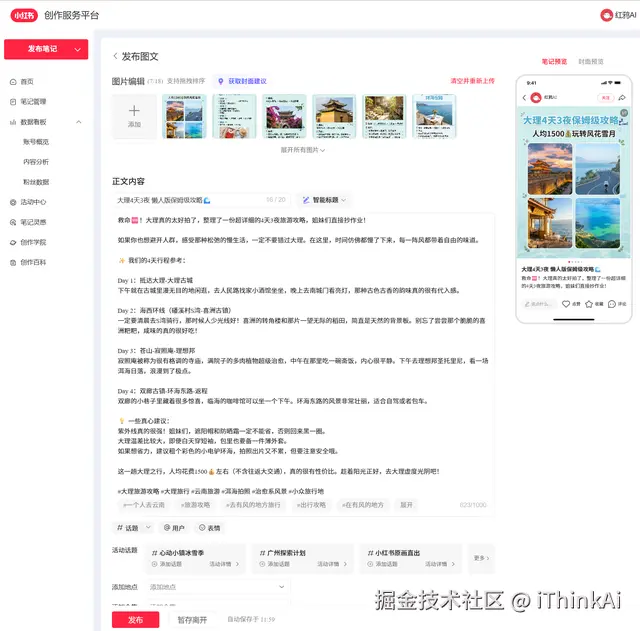Click the star favorite icon in phone preview
The width and height of the screenshot is (640, 631).
coord(589,304)
